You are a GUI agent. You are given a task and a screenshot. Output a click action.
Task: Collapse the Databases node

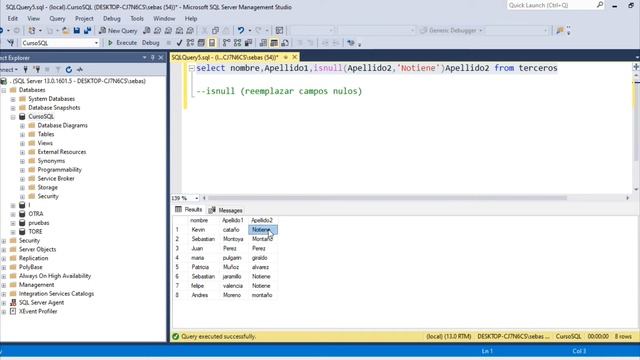(4, 90)
